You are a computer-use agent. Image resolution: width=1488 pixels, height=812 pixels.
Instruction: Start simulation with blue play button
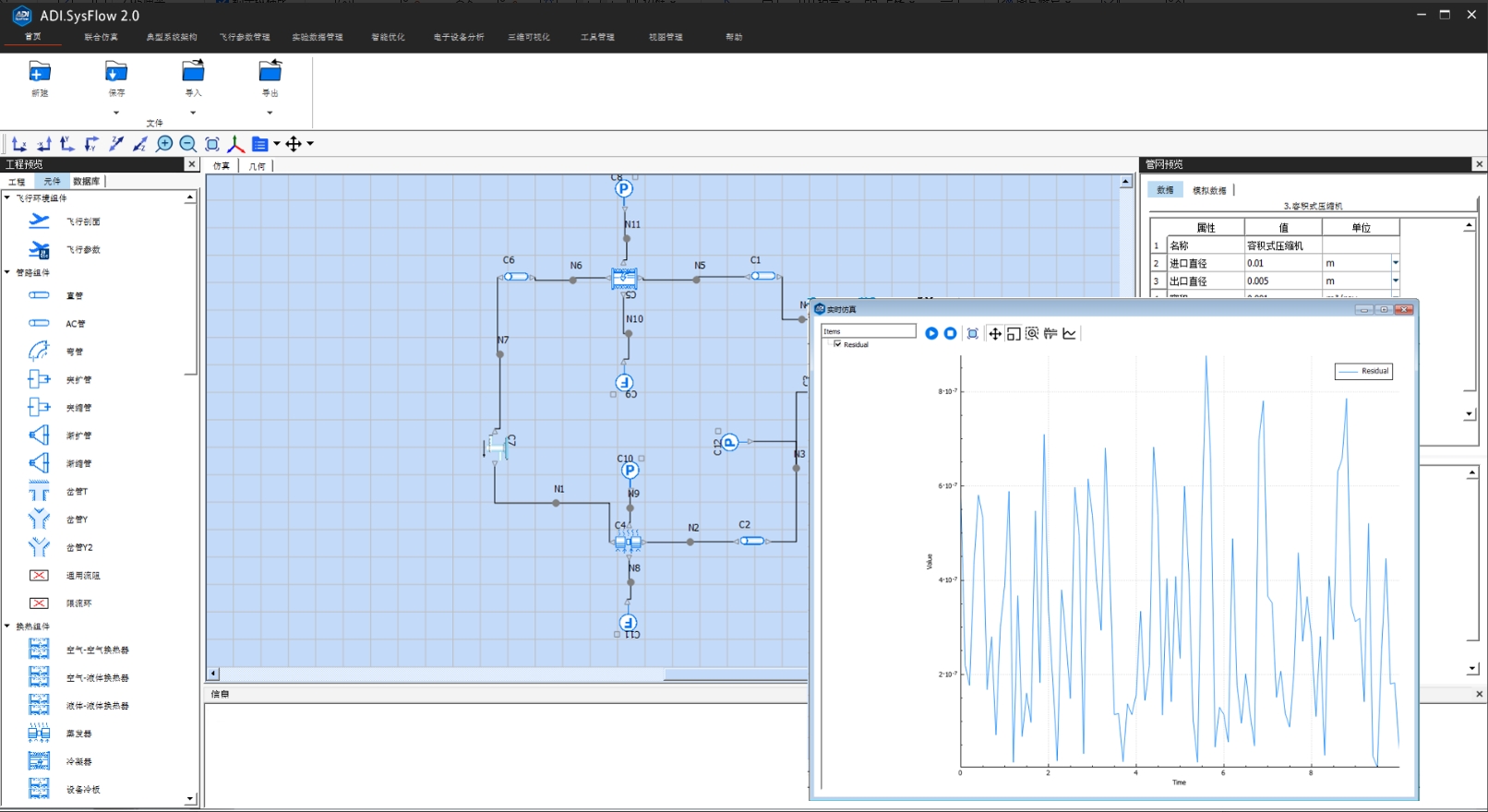(931, 333)
